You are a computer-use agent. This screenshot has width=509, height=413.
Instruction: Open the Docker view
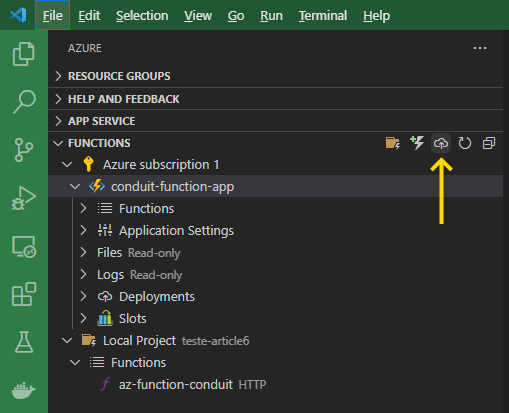(x=24, y=390)
